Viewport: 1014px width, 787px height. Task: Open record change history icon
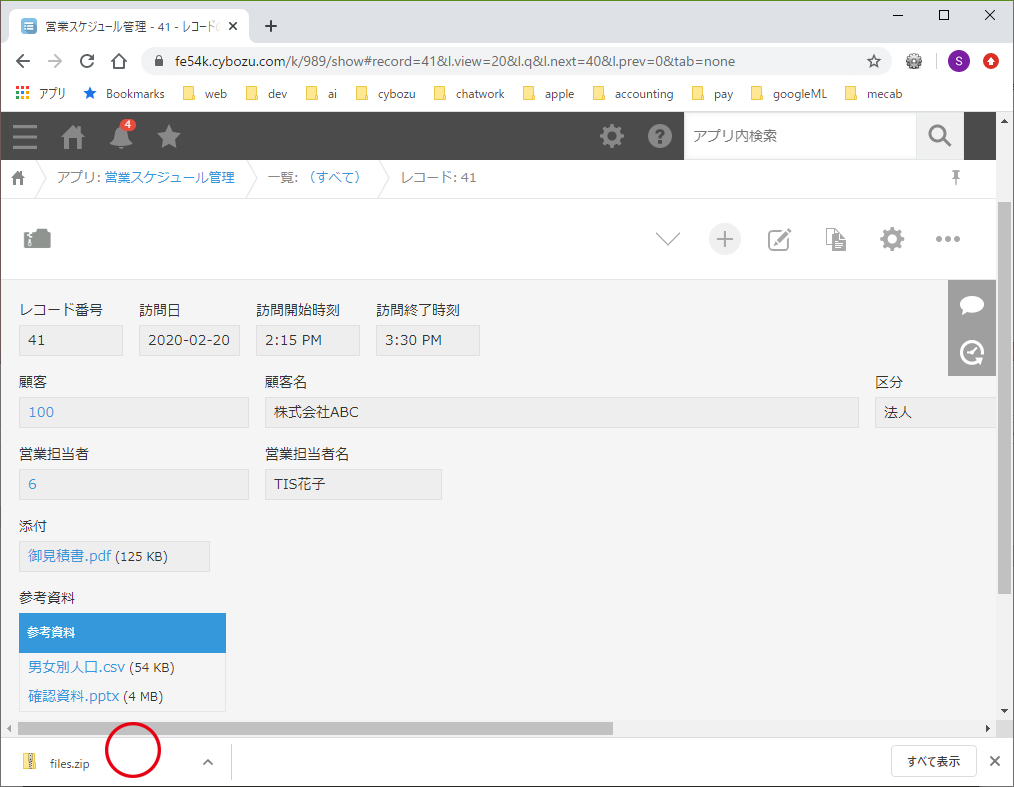[972, 352]
